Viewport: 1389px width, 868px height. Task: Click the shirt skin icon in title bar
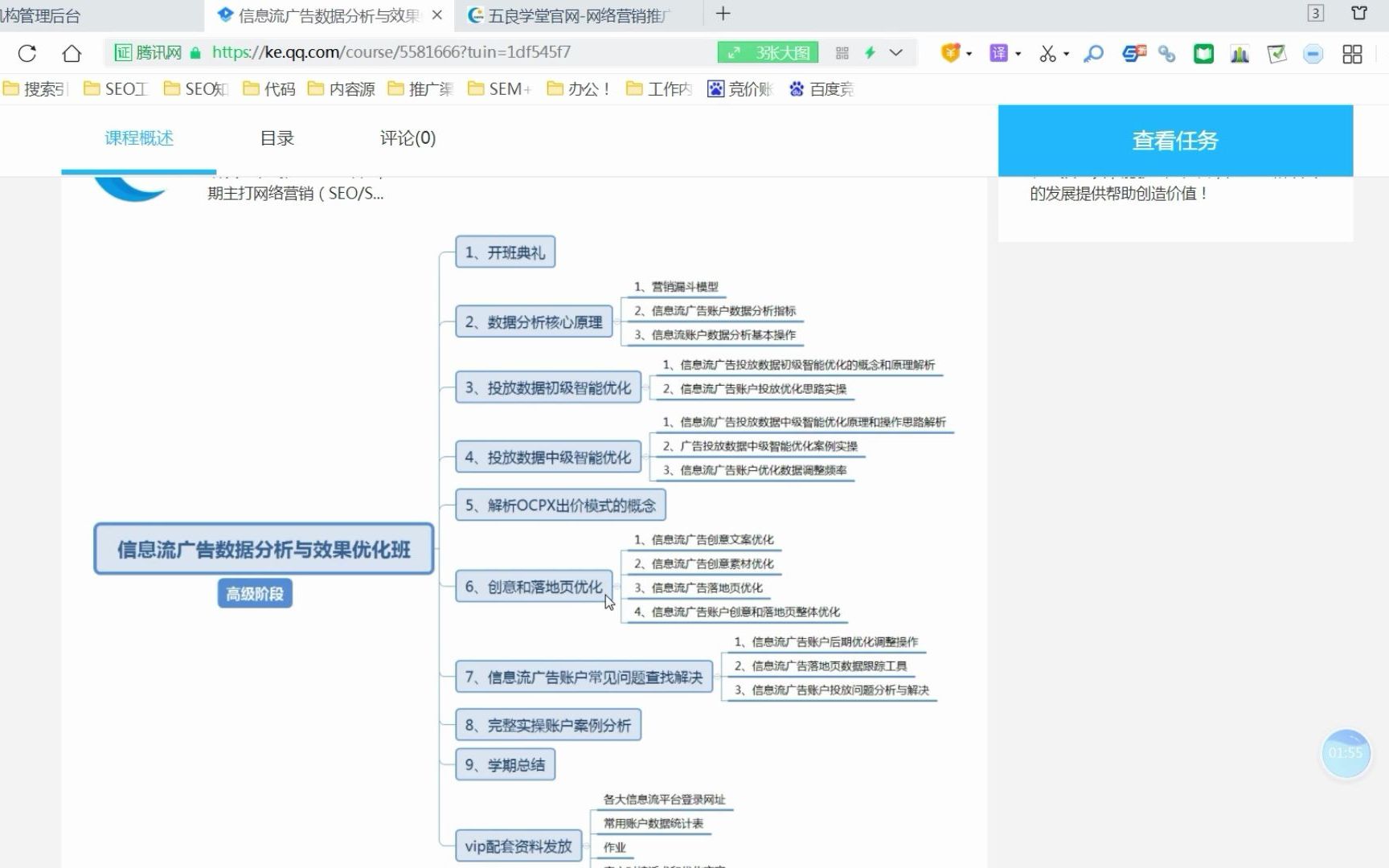coord(1359,13)
